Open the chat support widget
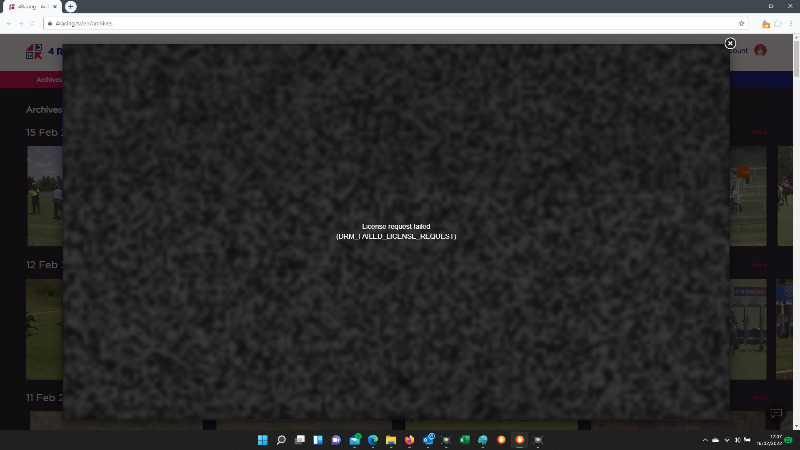This screenshot has height=450, width=800. point(776,414)
